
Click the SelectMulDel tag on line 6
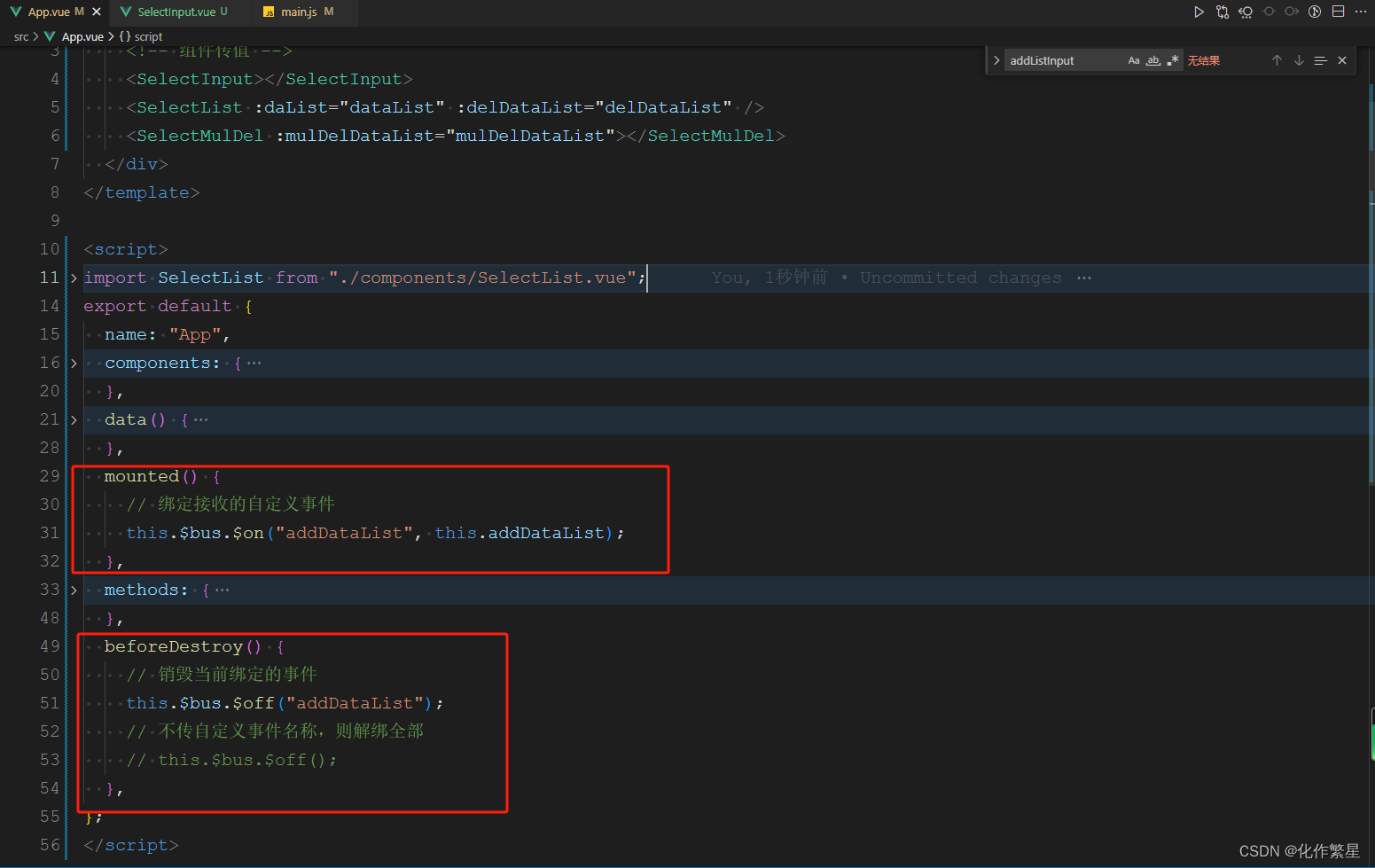coord(195,136)
